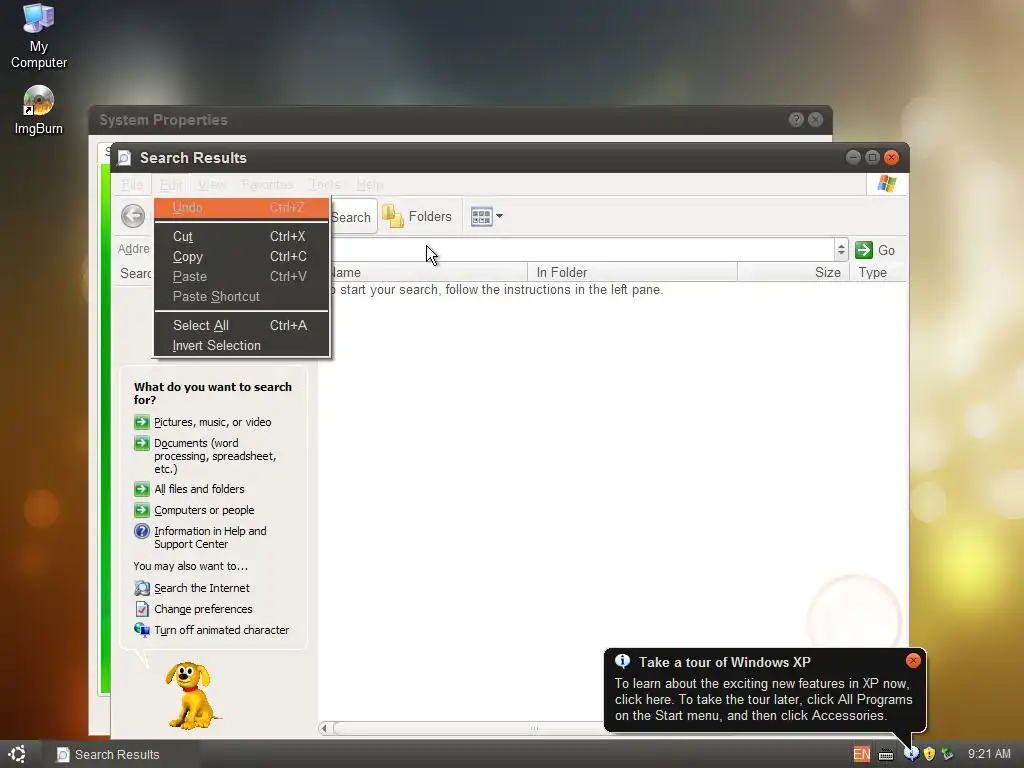Click the Search toolbar button
The height and width of the screenshot is (768, 1024).
[x=352, y=217]
